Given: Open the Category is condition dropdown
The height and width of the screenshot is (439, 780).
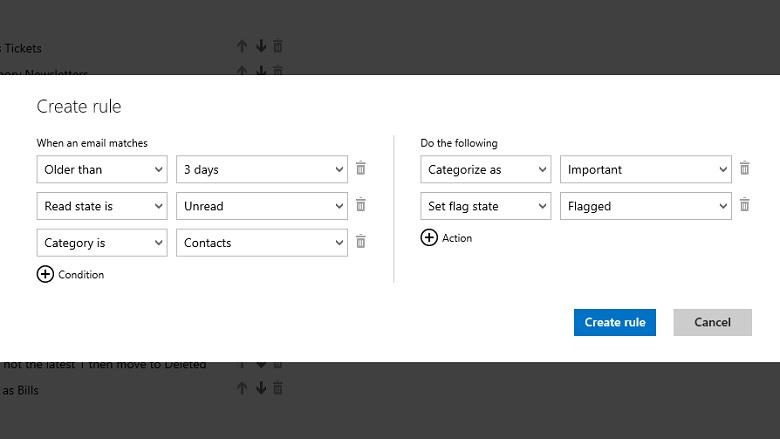Looking at the screenshot, I should click(x=102, y=243).
